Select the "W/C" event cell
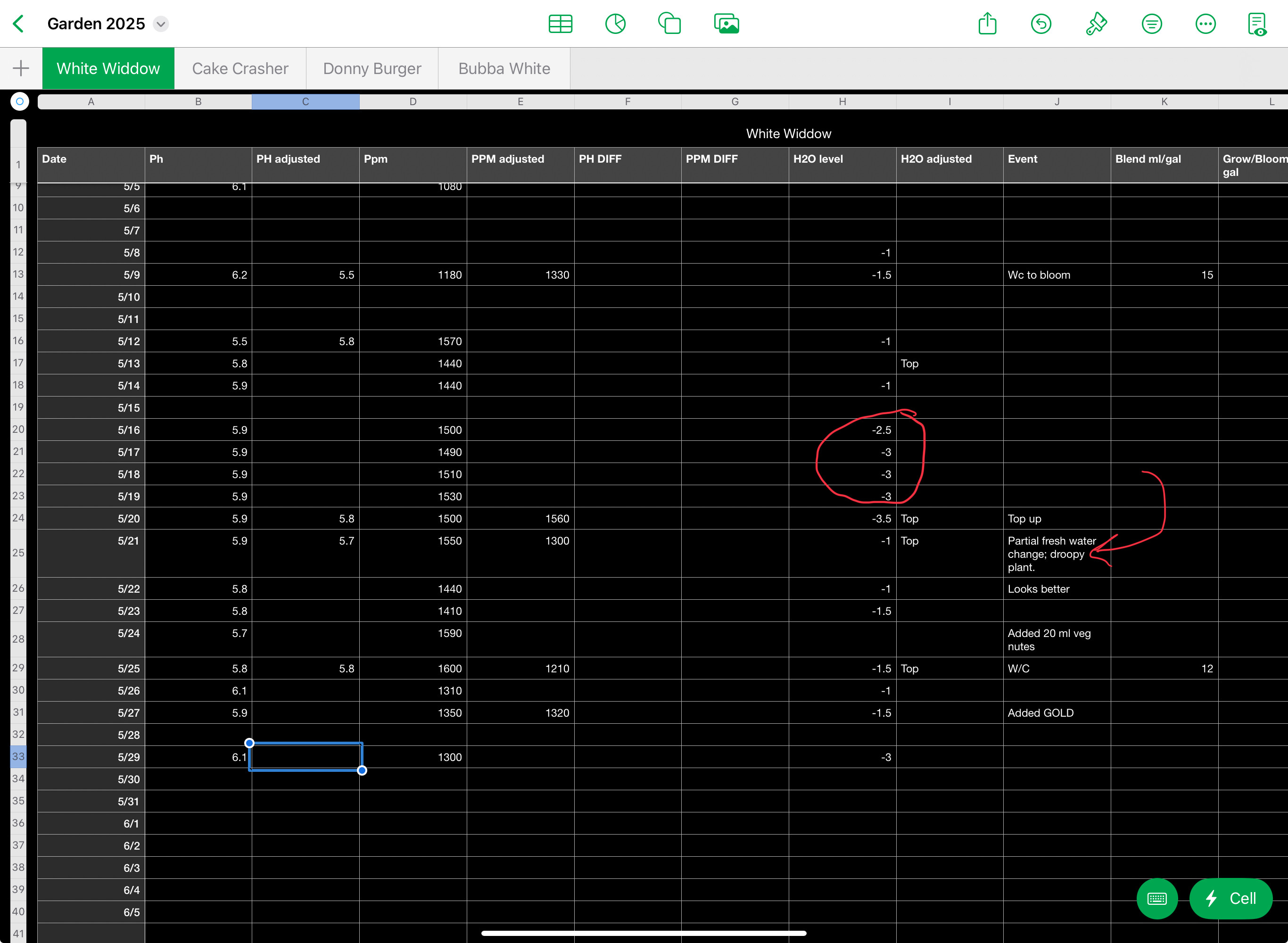This screenshot has height=943, width=1288. pyautogui.click(x=1057, y=669)
